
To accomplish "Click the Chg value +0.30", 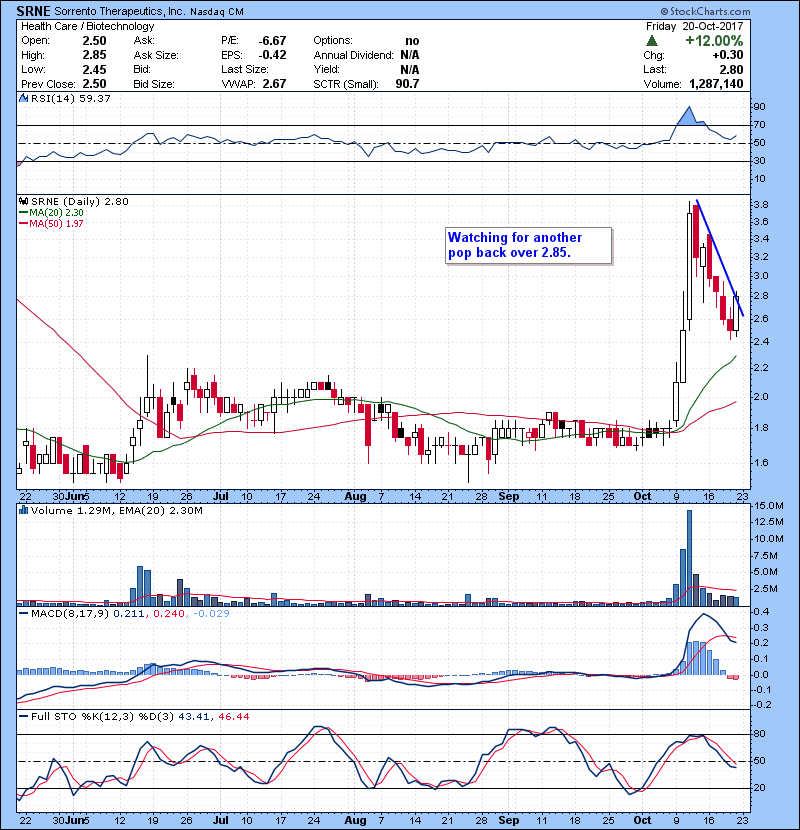I will click(727, 55).
